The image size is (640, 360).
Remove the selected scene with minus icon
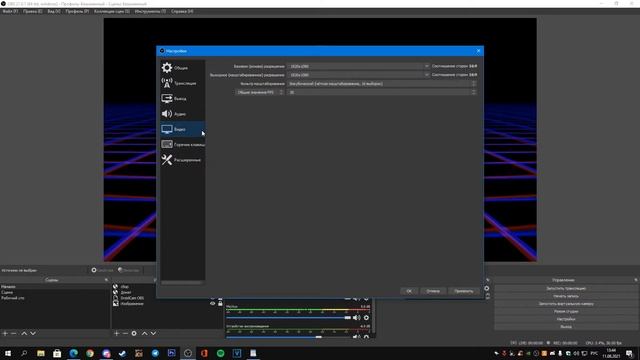pyautogui.click(x=13, y=333)
